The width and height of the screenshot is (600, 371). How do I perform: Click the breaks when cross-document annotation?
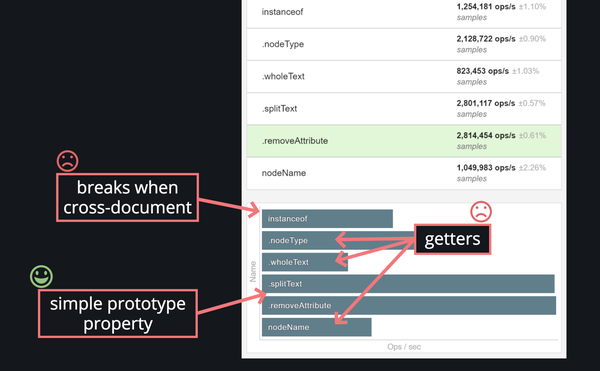point(127,197)
